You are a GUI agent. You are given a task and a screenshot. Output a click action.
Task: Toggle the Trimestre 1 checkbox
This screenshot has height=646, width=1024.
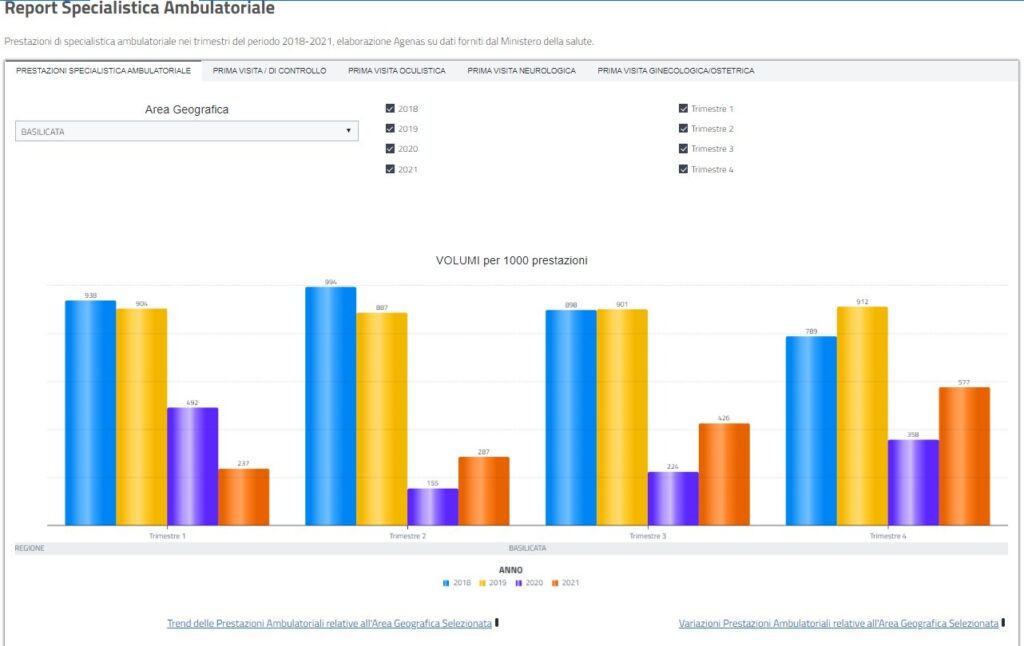683,108
